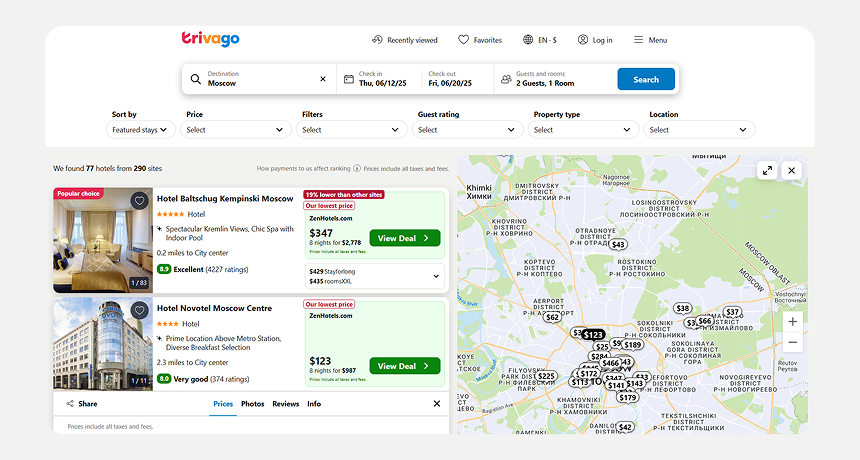Select the $179 map price marker
The width and height of the screenshot is (860, 460).
click(627, 397)
